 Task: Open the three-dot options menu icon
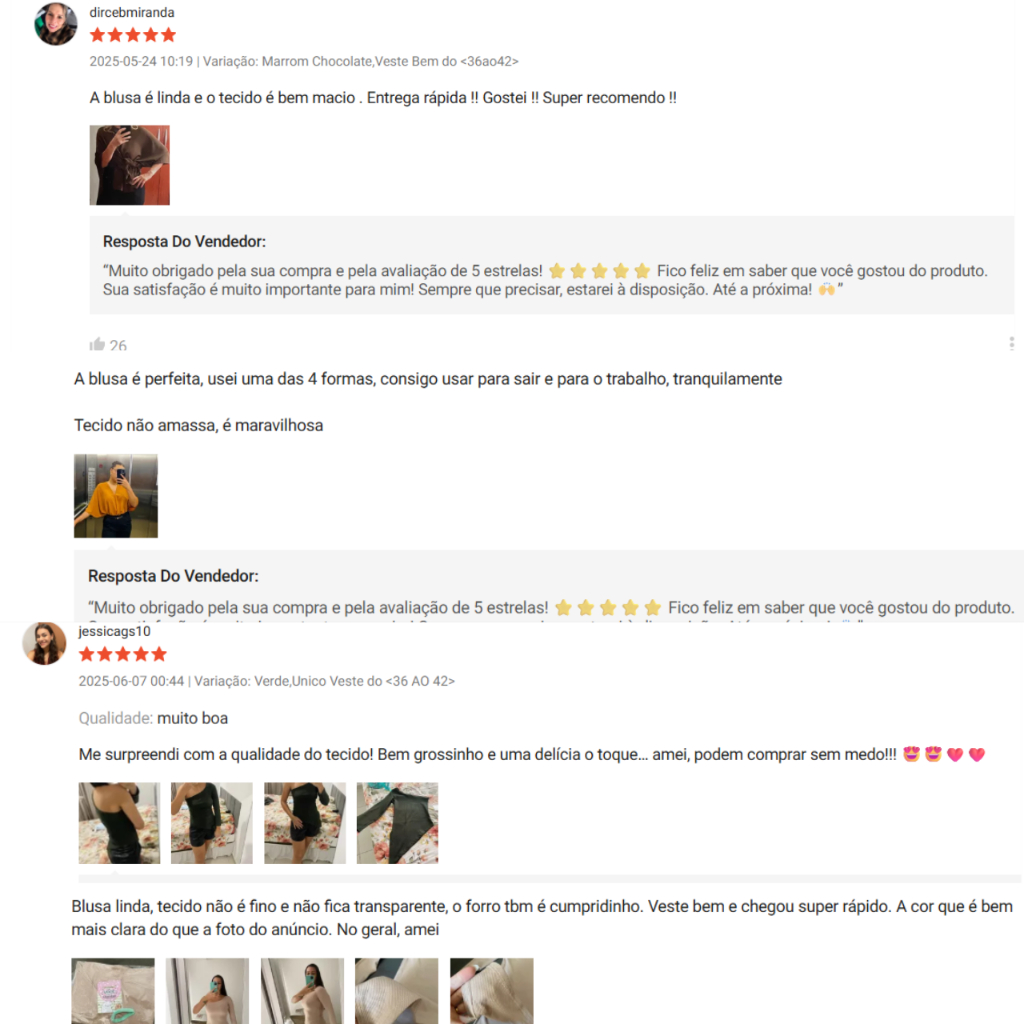pos(1012,344)
